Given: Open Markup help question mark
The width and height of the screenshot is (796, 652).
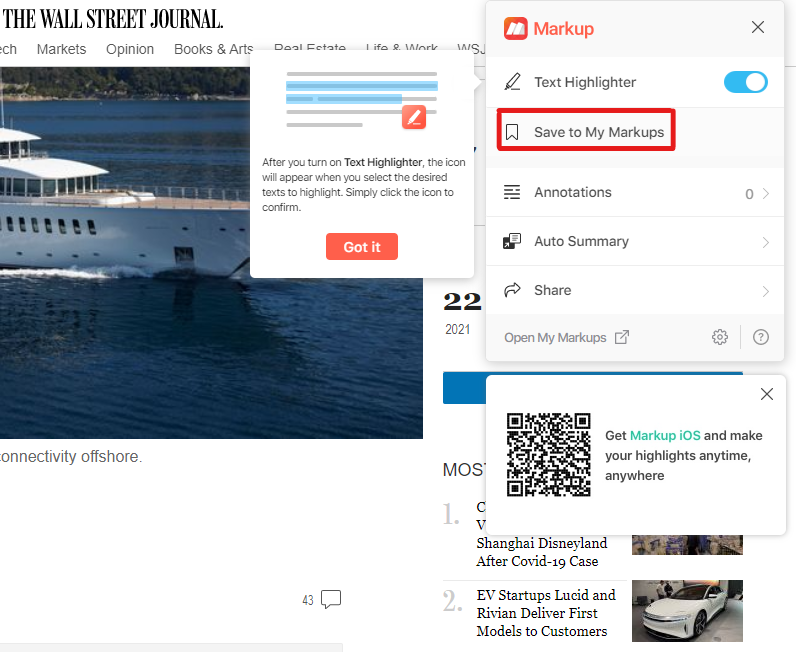Looking at the screenshot, I should point(760,337).
